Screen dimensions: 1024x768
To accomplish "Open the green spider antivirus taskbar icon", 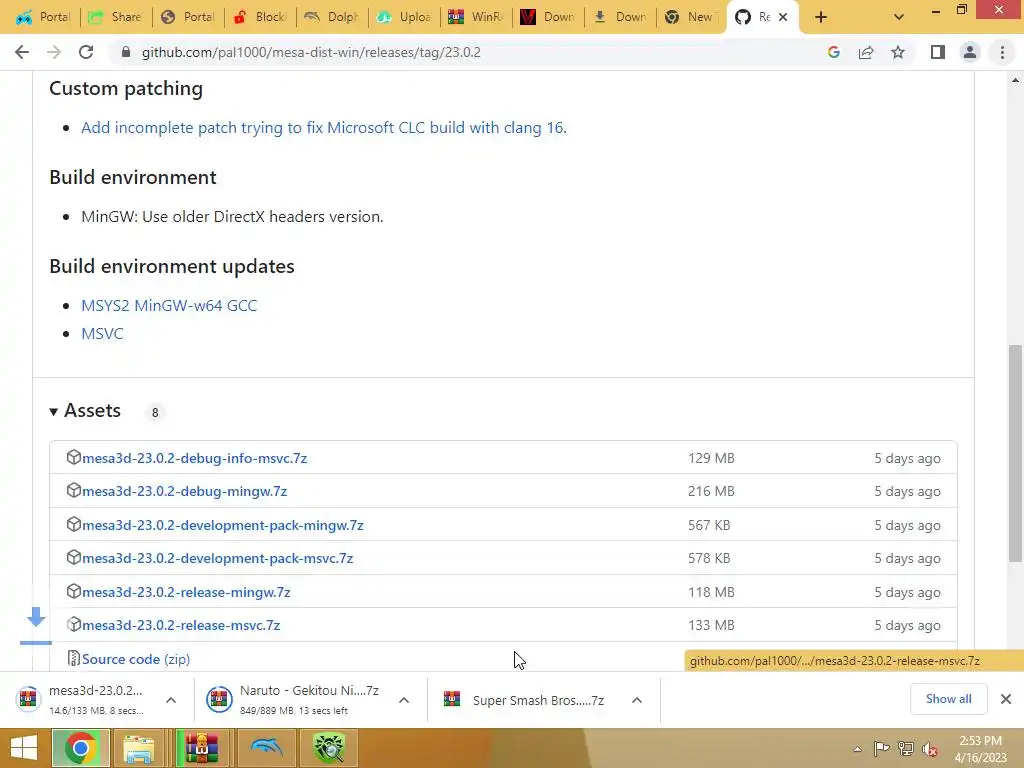I will point(330,748).
